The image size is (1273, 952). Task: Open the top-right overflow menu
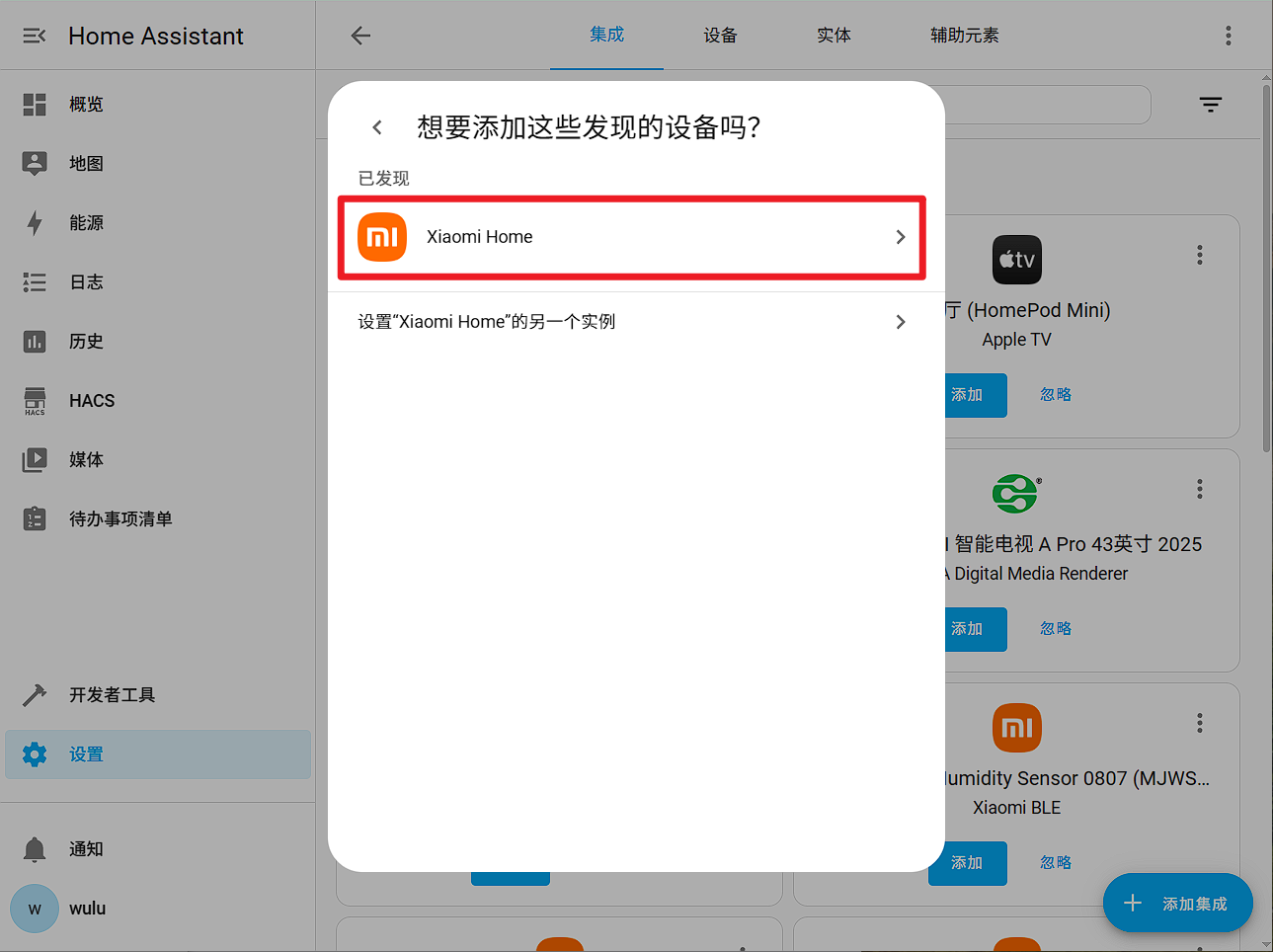click(x=1229, y=36)
